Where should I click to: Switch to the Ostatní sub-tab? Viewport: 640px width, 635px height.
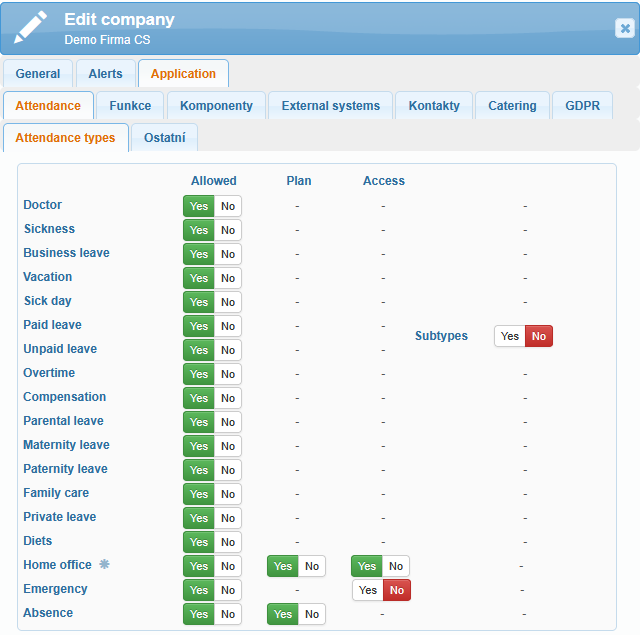pyautogui.click(x=164, y=138)
